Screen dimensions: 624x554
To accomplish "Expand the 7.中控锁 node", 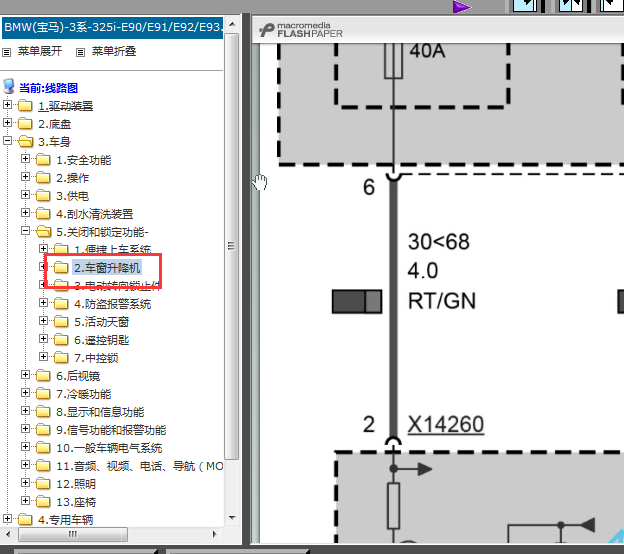I will coord(43,357).
